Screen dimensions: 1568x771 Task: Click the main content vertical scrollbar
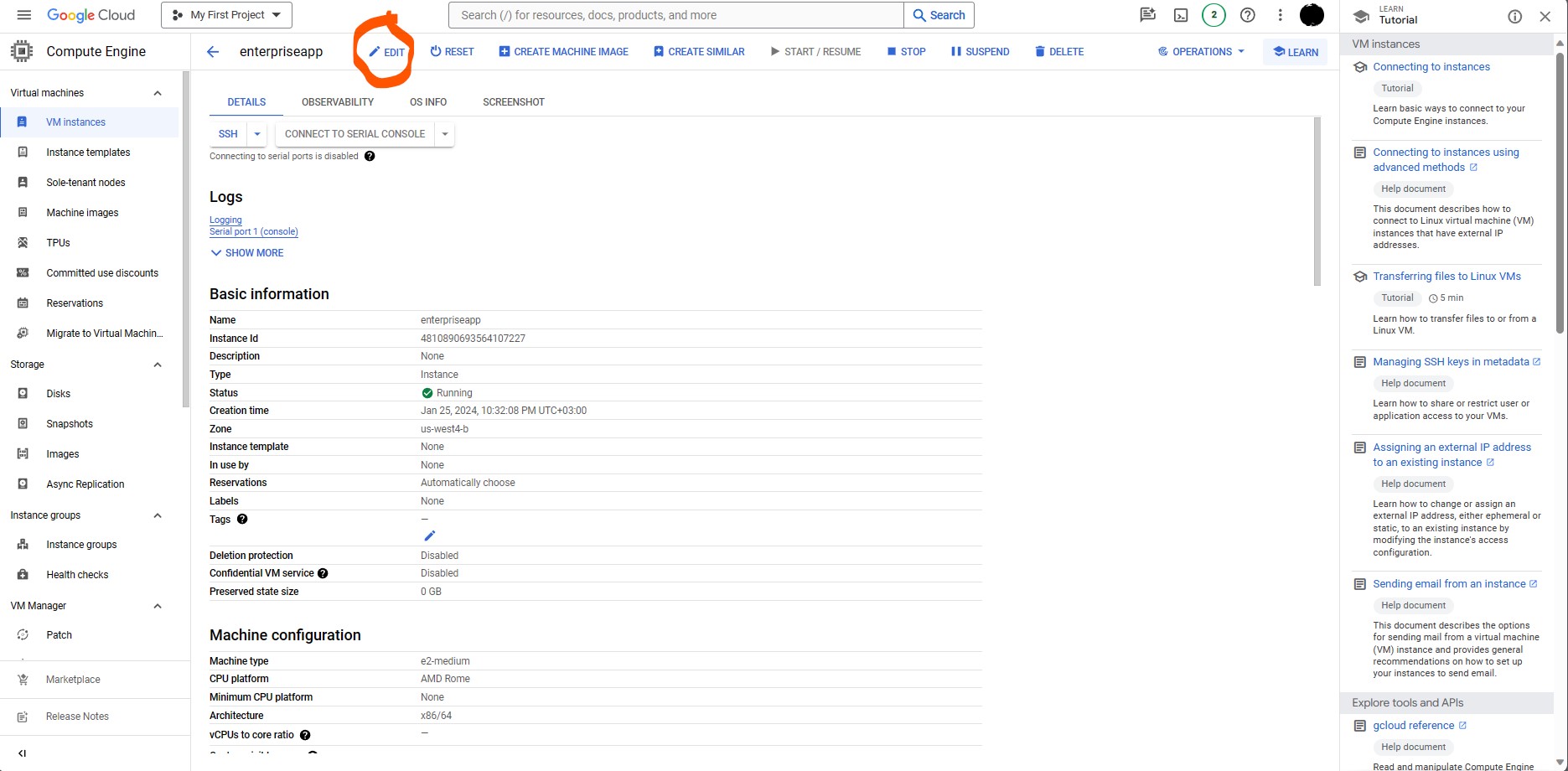1317,201
